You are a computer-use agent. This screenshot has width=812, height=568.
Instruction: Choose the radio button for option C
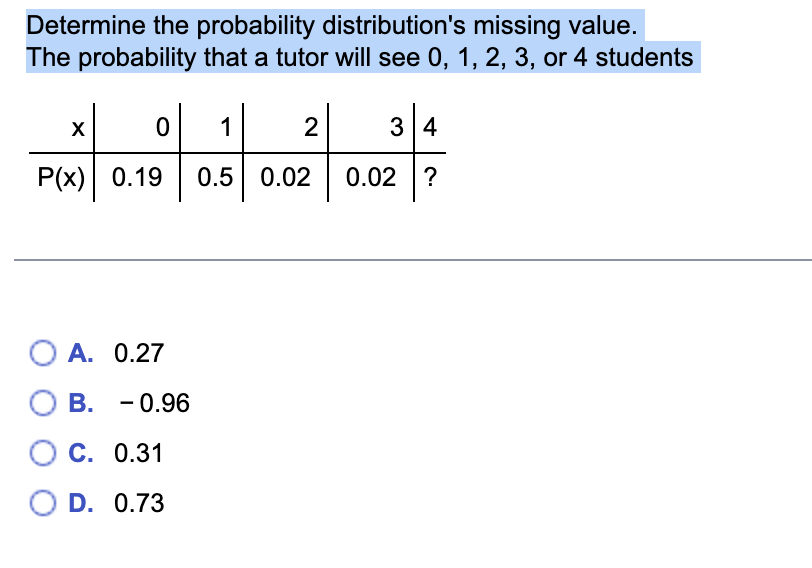click(42, 453)
